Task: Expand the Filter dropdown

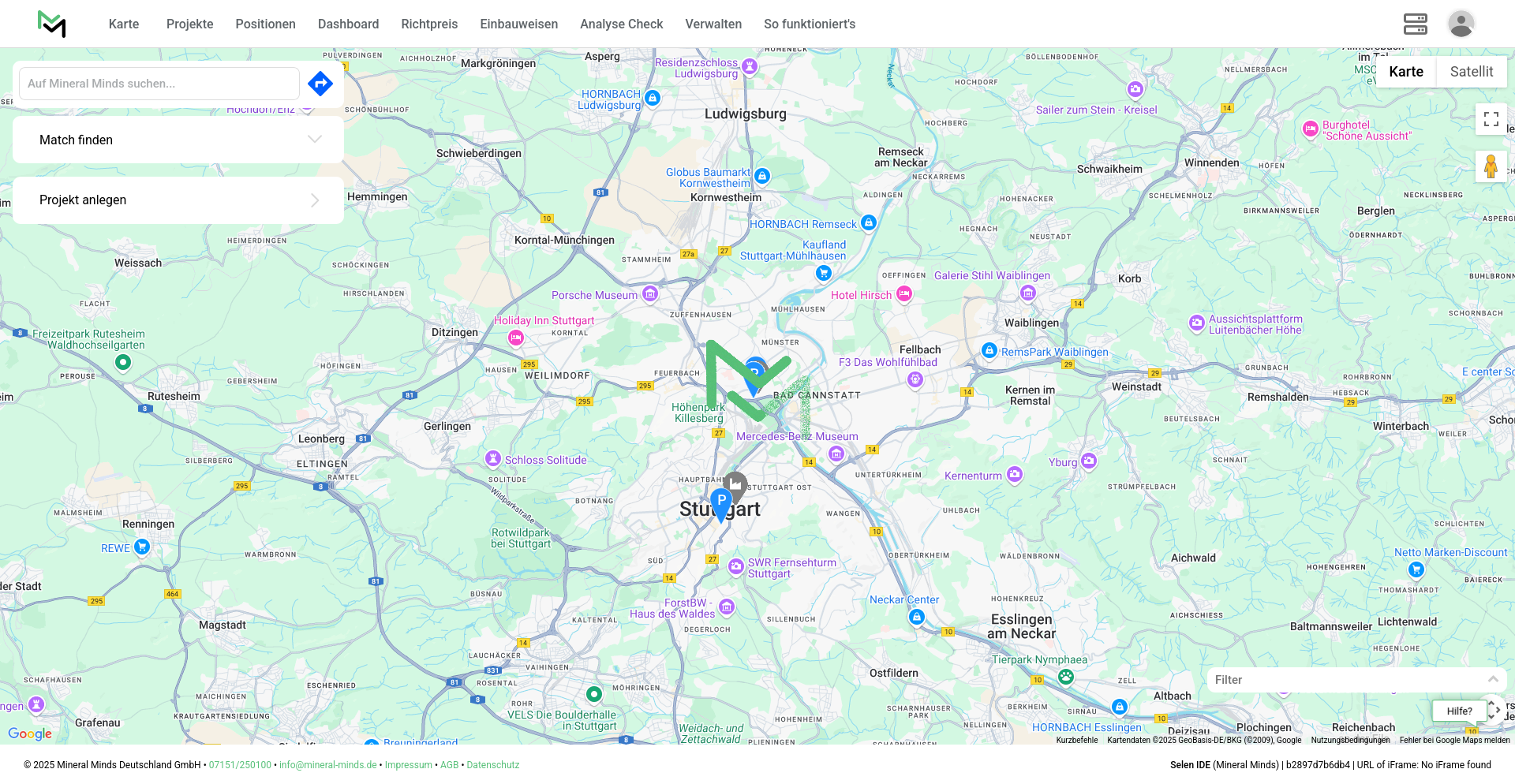Action: click(x=1356, y=680)
